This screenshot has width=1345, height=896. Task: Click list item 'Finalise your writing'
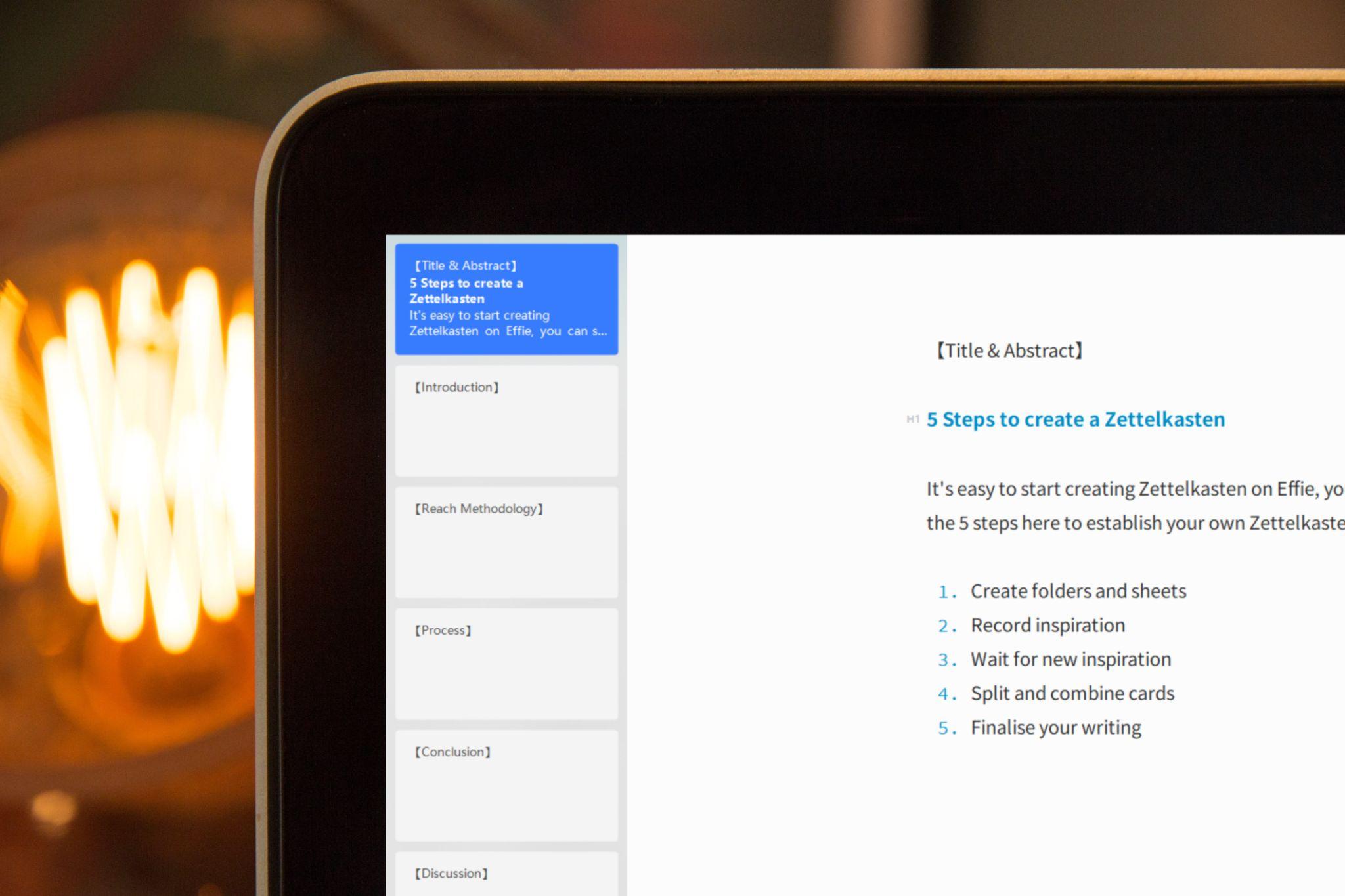tap(1056, 728)
